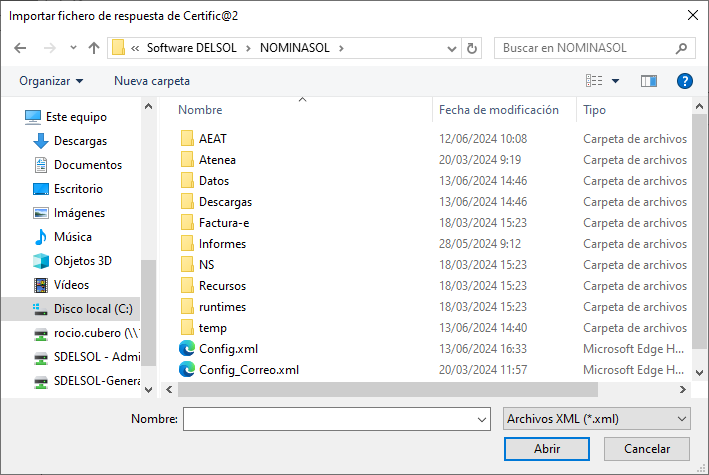Image resolution: width=709 pixels, height=475 pixels.
Task: Click the Abrir button
Action: pos(547,449)
